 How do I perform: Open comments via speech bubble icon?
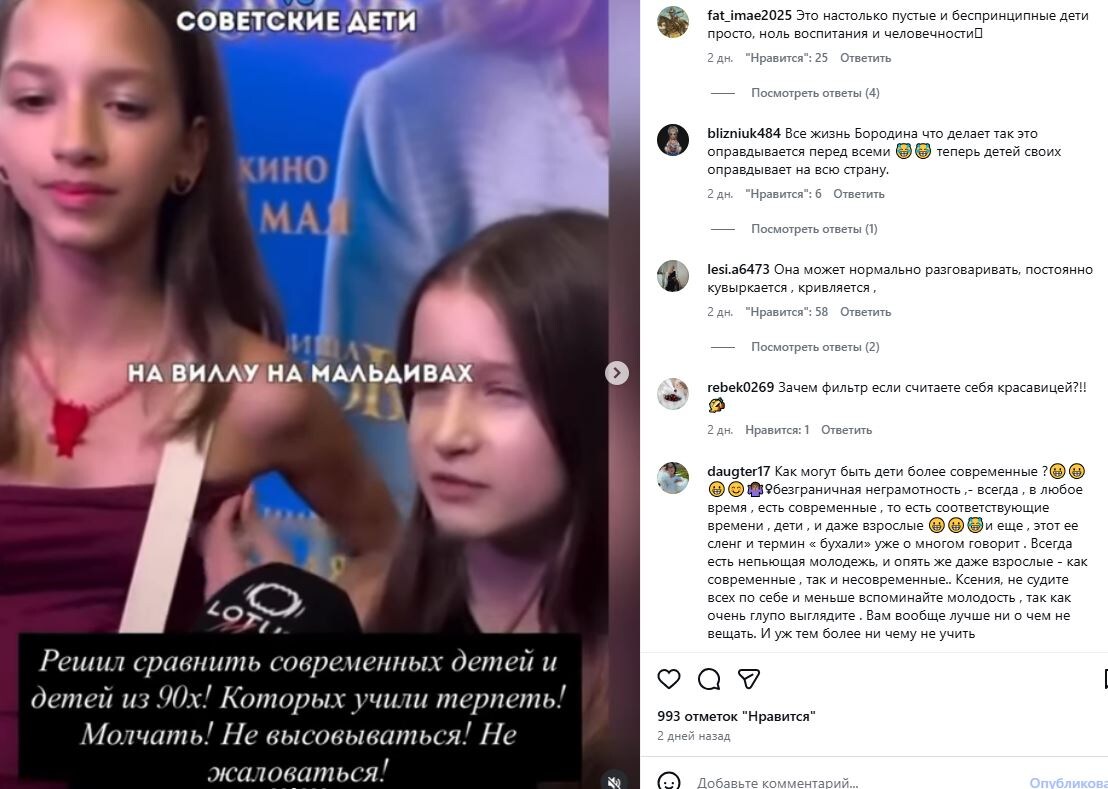pos(709,679)
